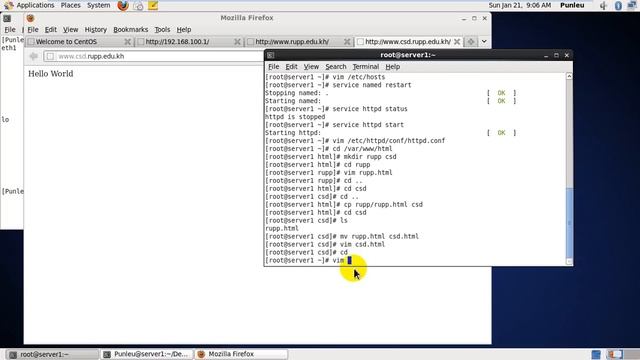The height and width of the screenshot is (360, 640).
Task: Click the terminal scrollbar up arrow
Action: [569, 76]
